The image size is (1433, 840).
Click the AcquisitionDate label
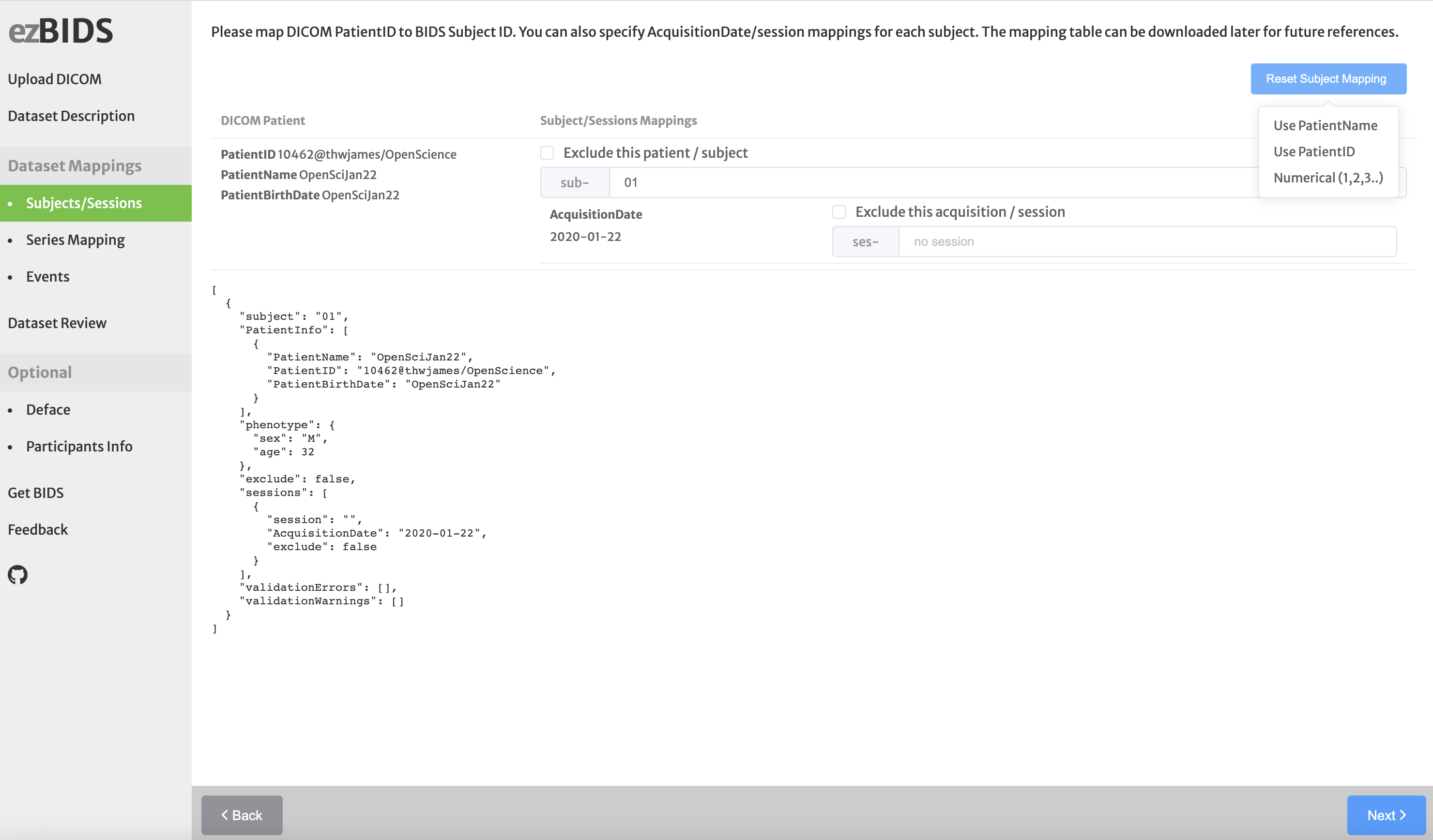tap(596, 214)
